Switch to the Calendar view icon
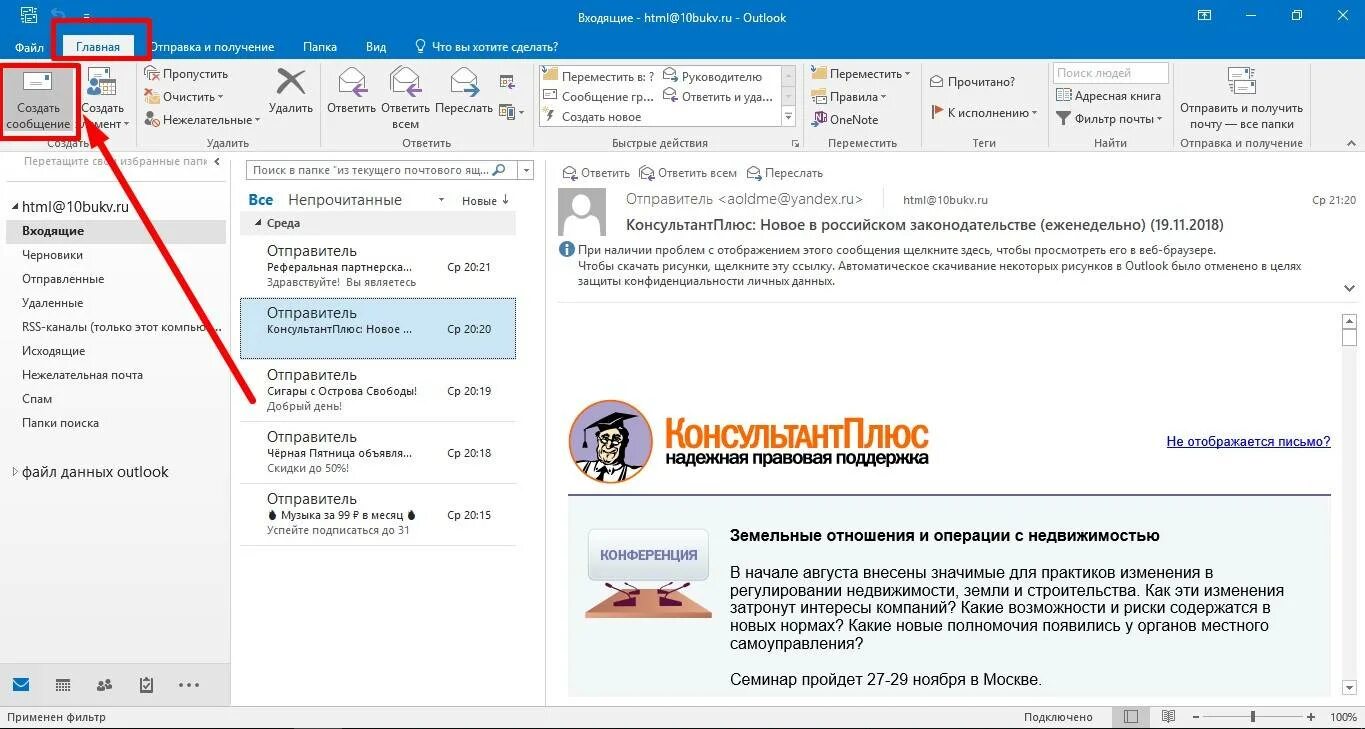This screenshot has width=1365, height=729. pos(63,685)
